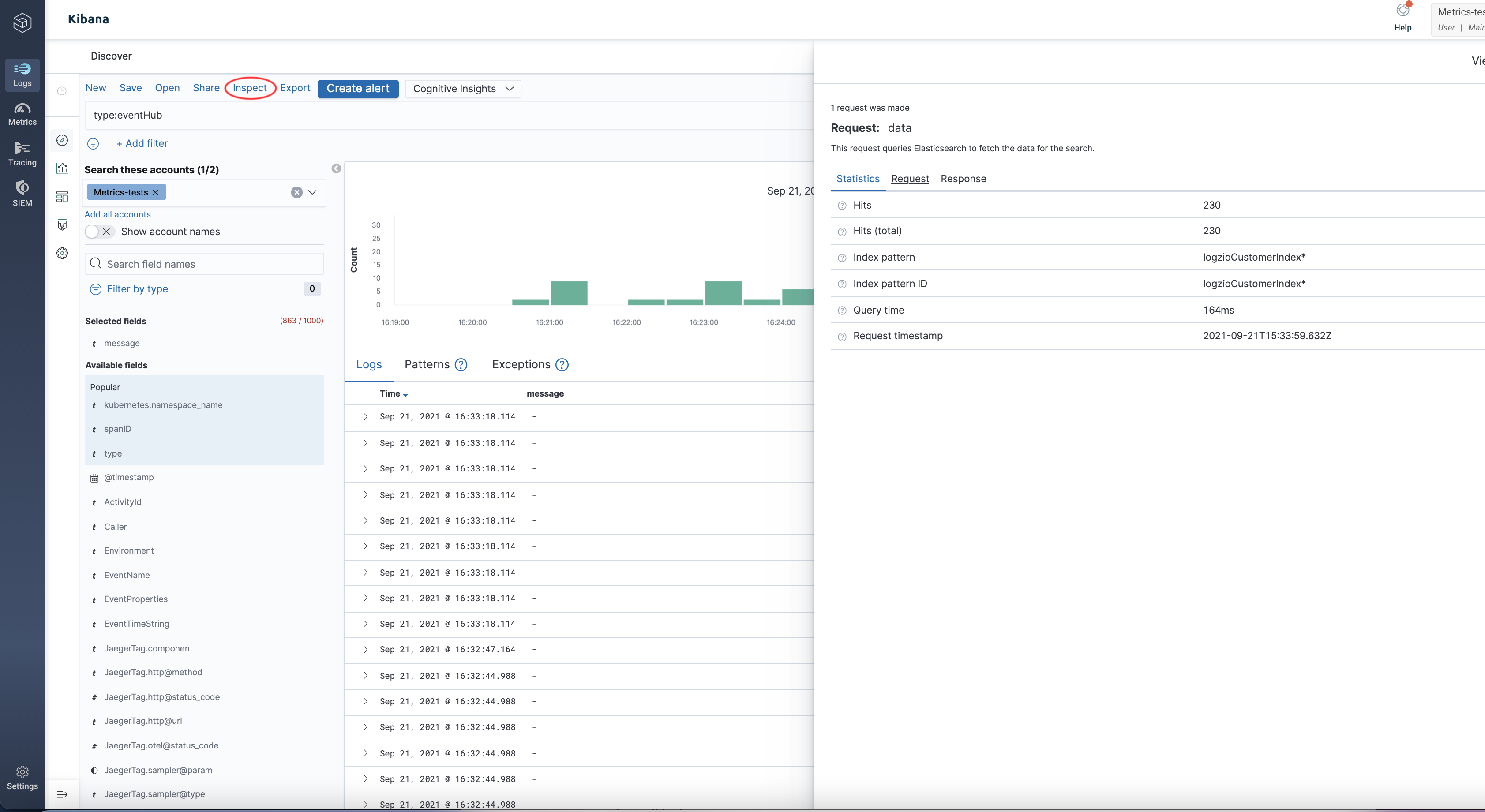Remove the Metrics-tests account chip
Image resolution: width=1485 pixels, height=812 pixels.
click(155, 192)
